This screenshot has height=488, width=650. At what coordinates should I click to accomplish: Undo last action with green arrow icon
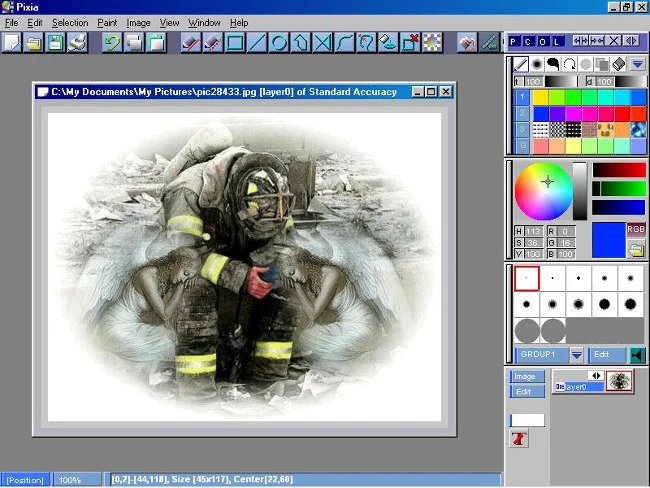click(x=112, y=42)
